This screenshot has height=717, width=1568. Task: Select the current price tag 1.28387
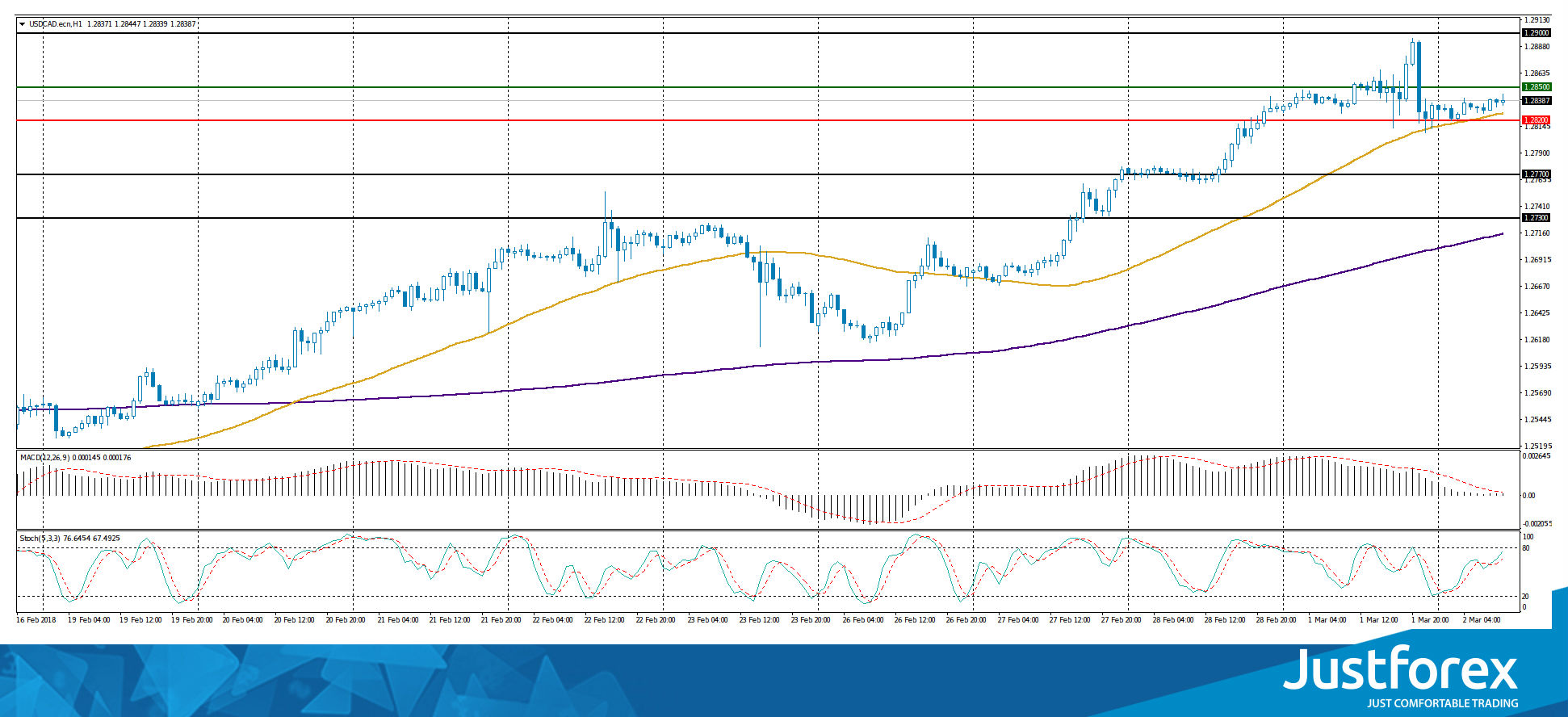click(1536, 101)
